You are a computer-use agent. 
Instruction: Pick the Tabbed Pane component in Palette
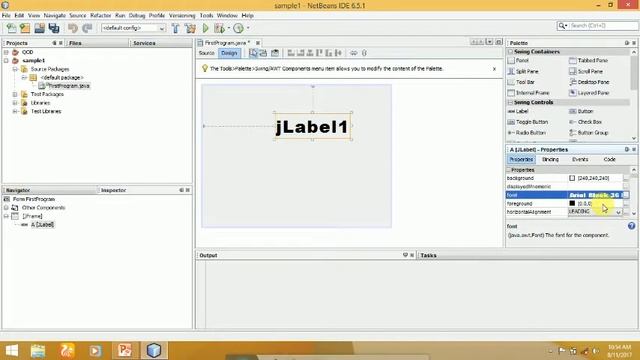tap(588, 60)
